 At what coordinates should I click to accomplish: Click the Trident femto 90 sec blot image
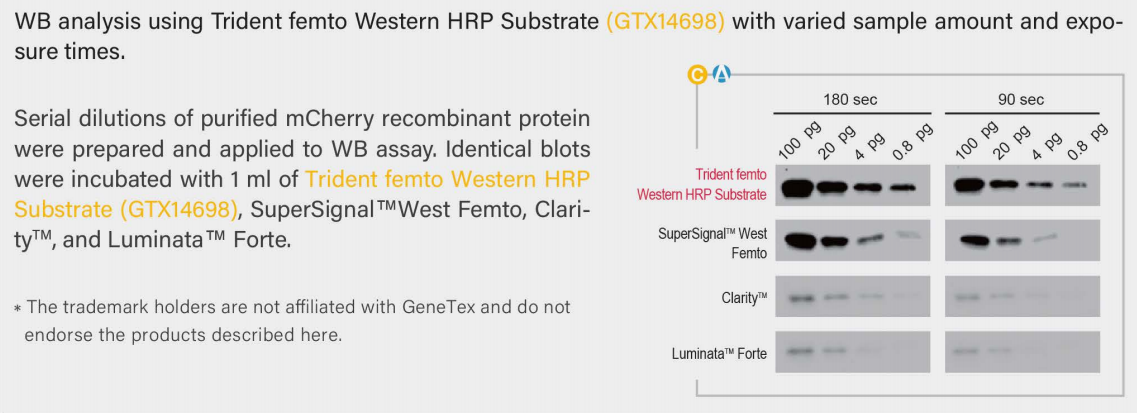coord(1021,185)
